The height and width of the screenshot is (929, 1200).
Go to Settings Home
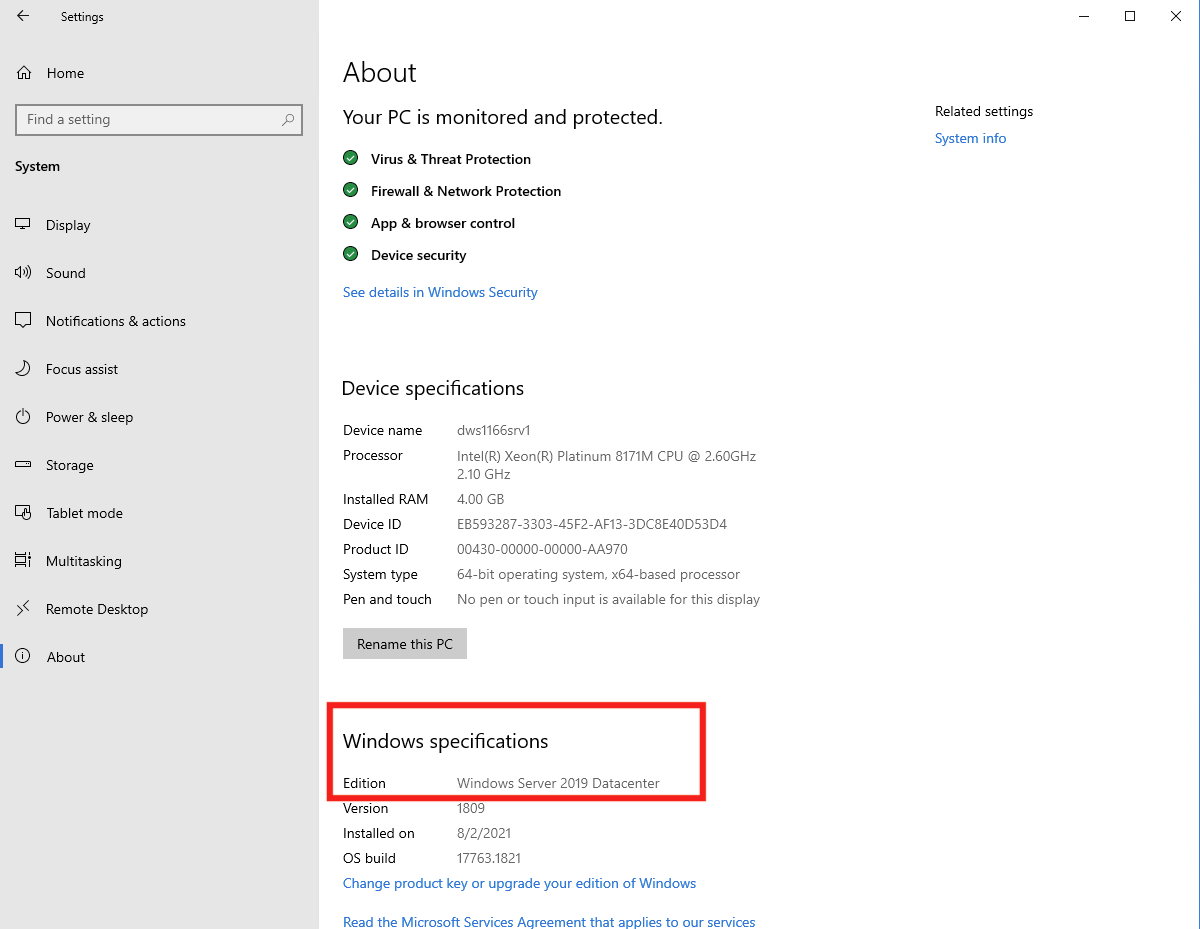[159, 73]
